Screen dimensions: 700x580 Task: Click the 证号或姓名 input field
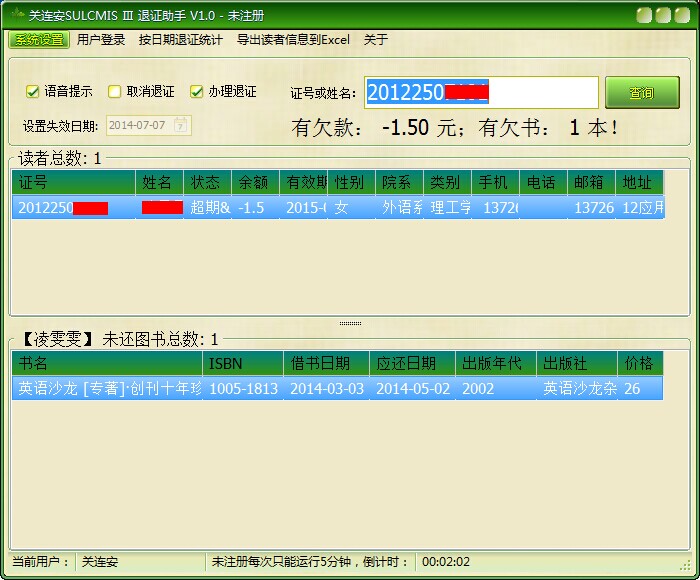click(x=480, y=93)
